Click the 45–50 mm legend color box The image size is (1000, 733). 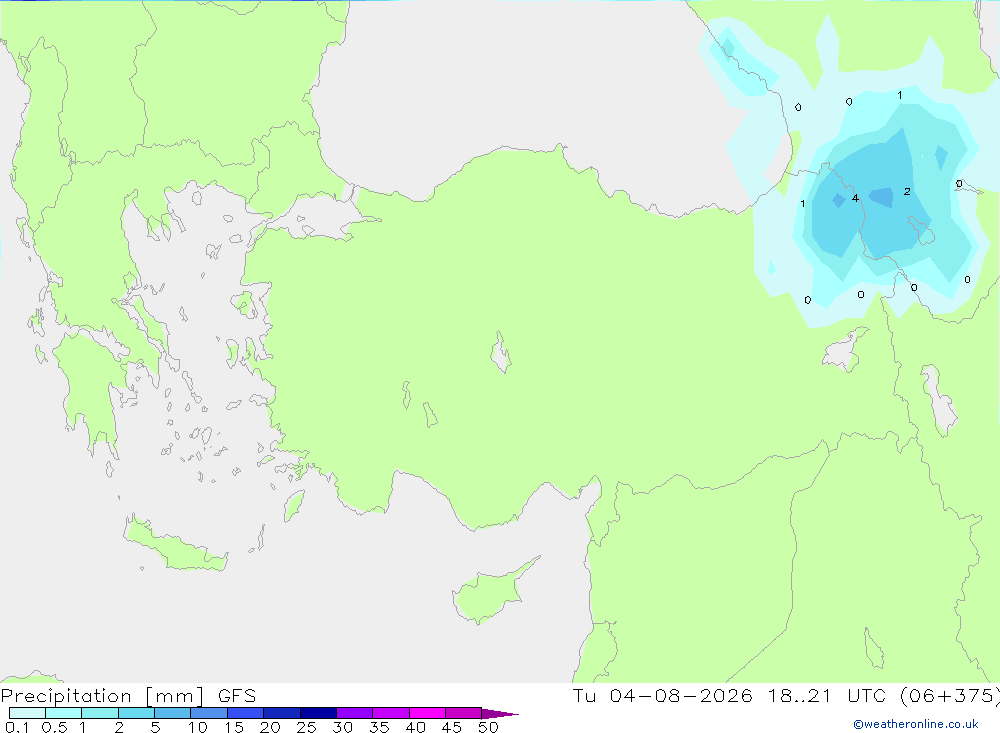[x=463, y=713]
